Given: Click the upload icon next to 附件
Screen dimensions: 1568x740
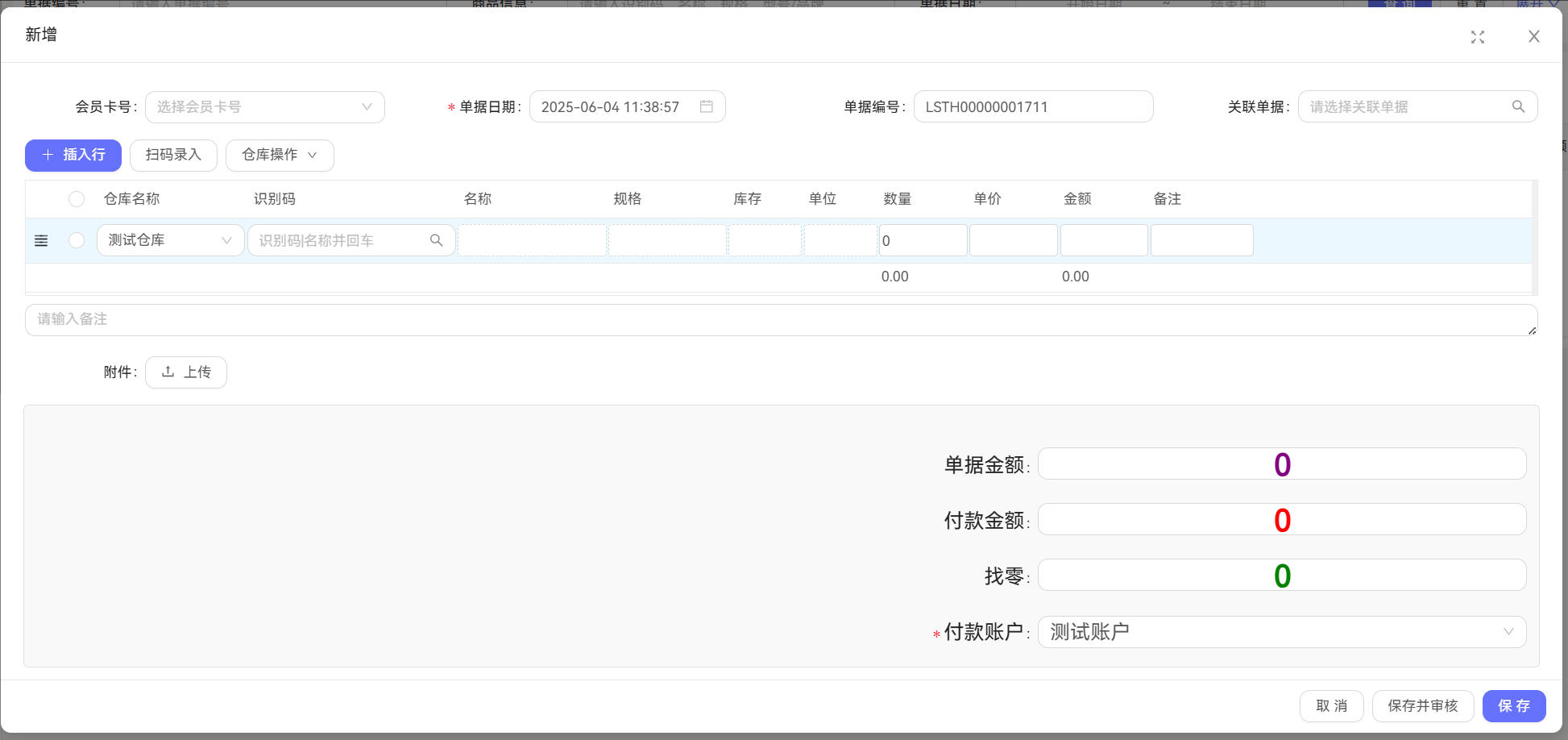Looking at the screenshot, I should pyautogui.click(x=168, y=372).
